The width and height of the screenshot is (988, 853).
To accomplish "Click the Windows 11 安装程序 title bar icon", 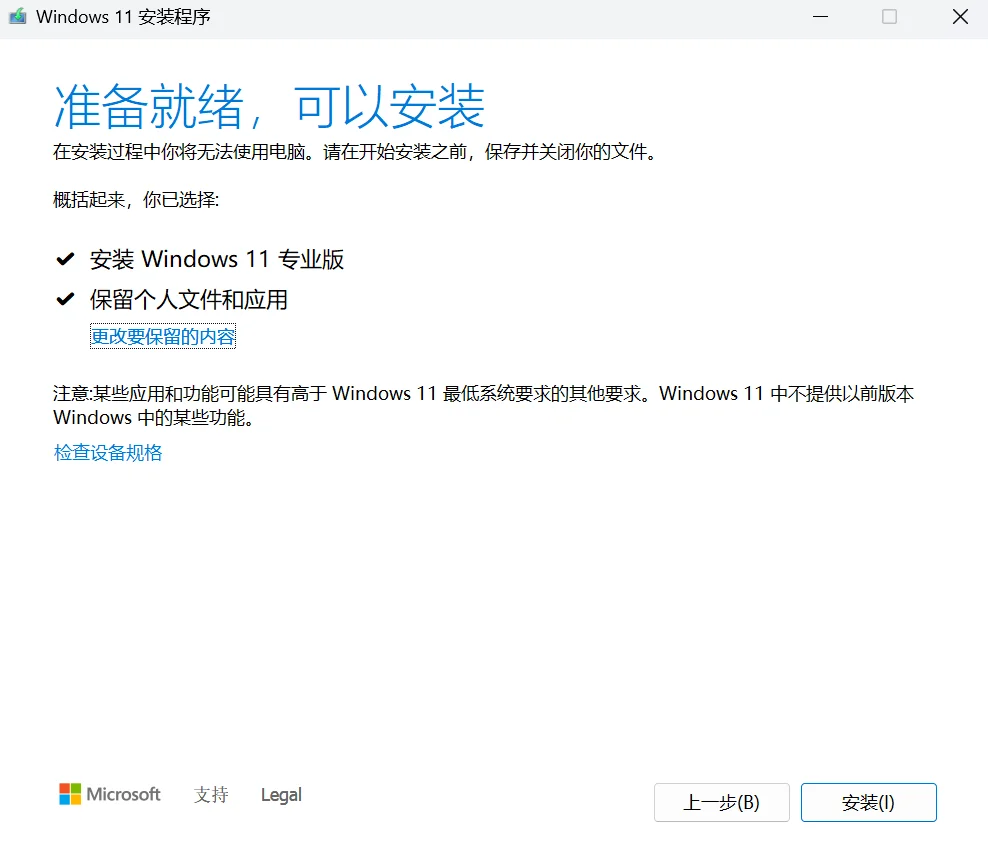I will 17,17.
